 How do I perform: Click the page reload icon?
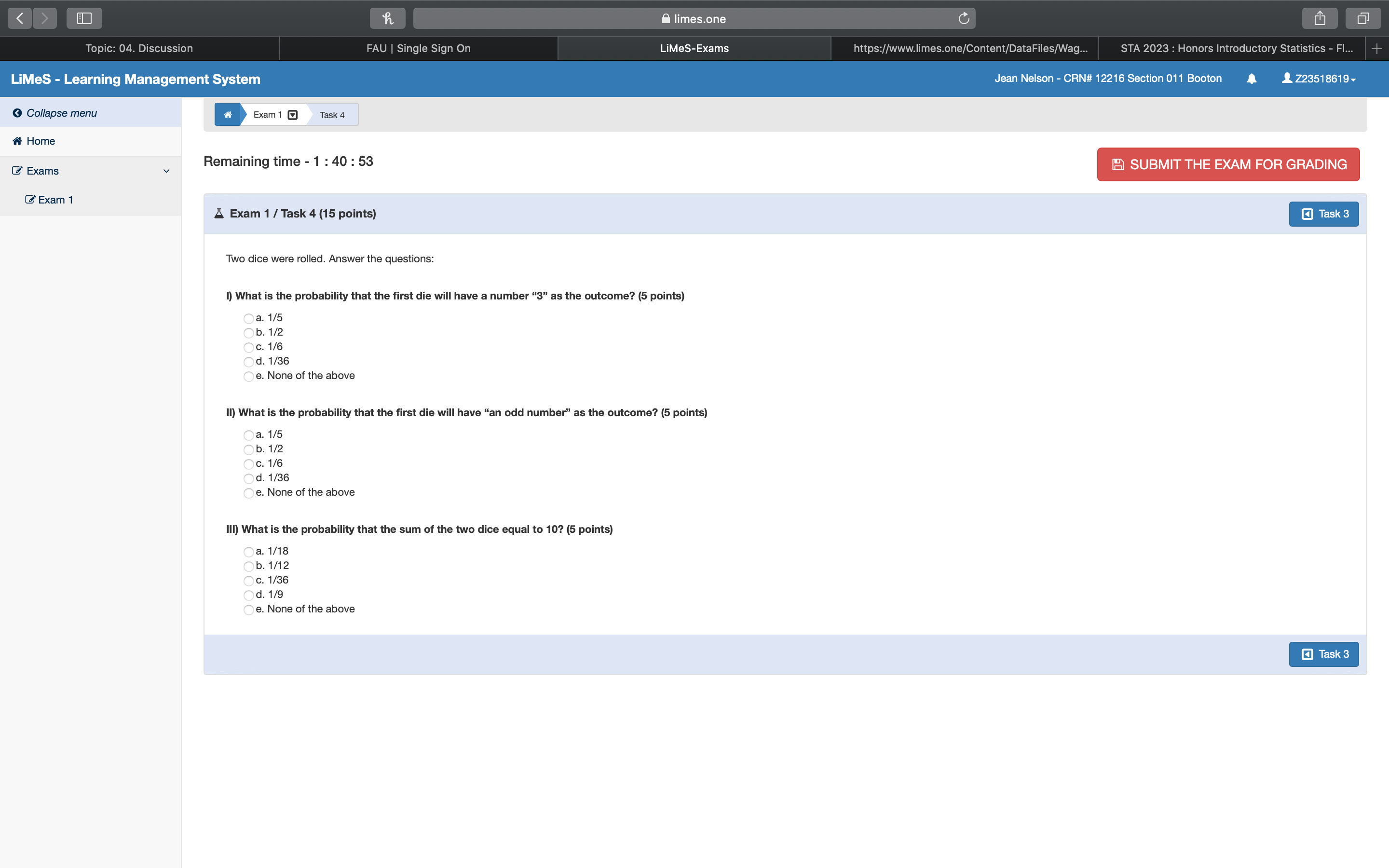[964, 18]
